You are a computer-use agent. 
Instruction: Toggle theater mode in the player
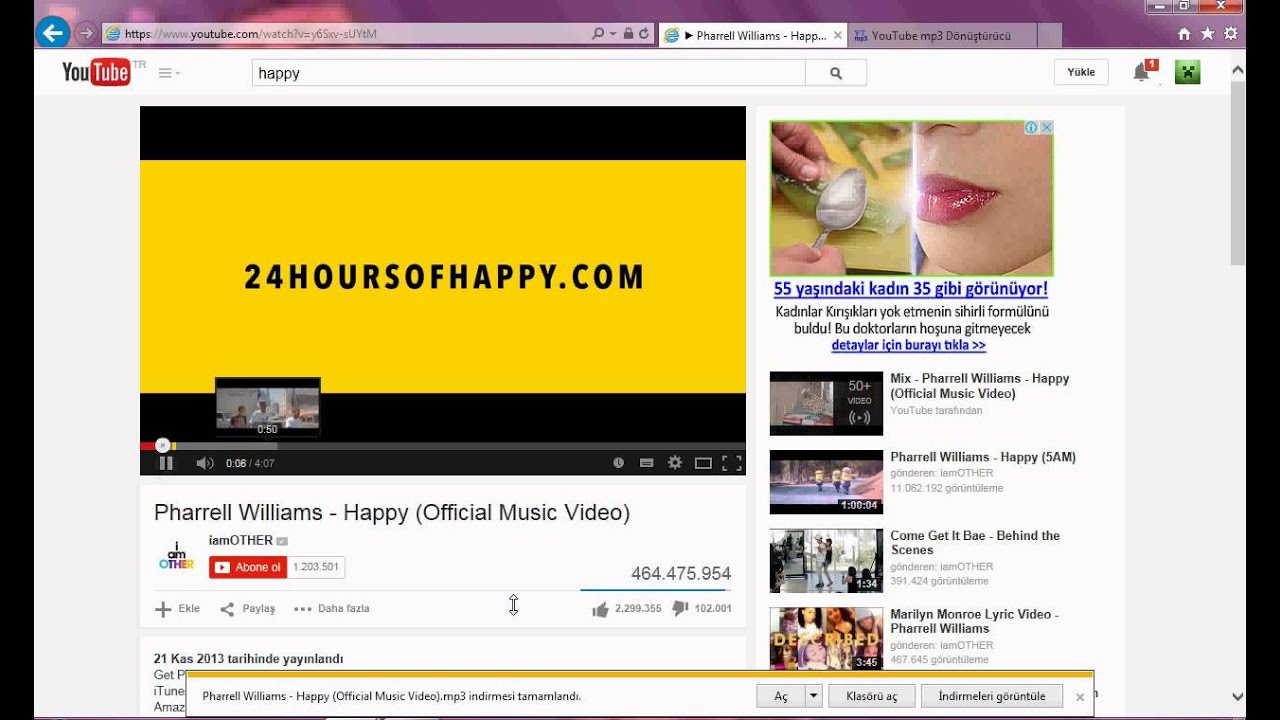pos(703,463)
